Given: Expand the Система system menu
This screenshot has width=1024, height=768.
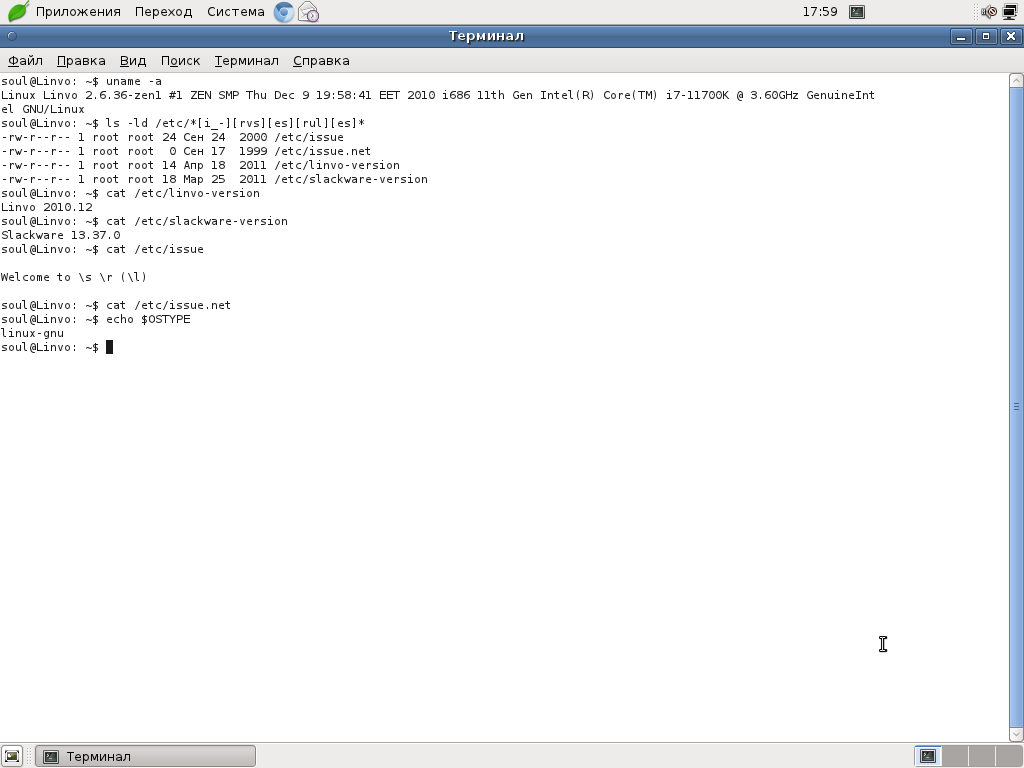Looking at the screenshot, I should [x=236, y=12].
